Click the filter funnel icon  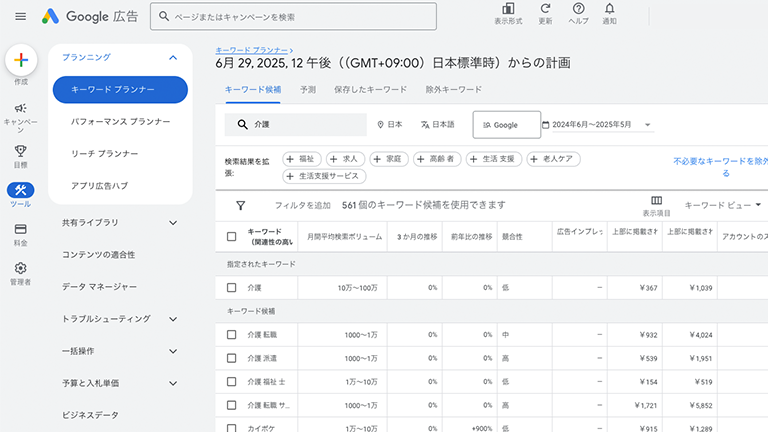click(240, 206)
